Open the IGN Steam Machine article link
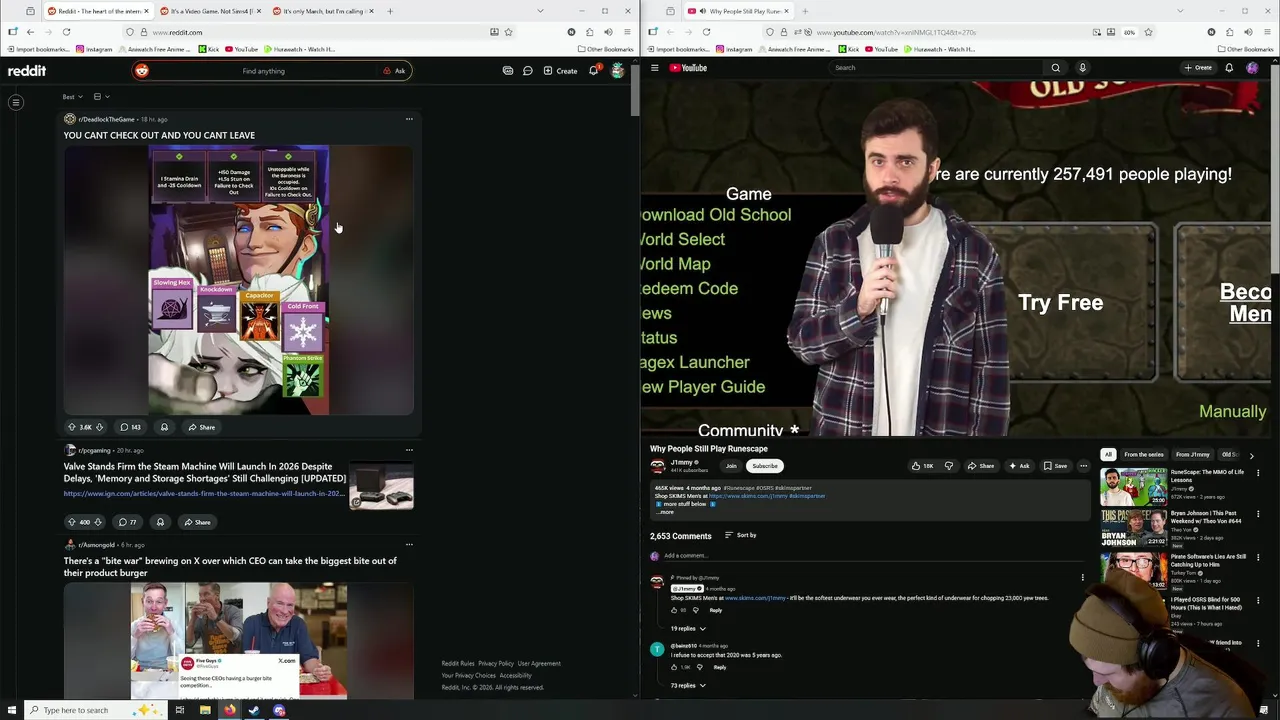Image resolution: width=1280 pixels, height=720 pixels. pyautogui.click(x=204, y=494)
